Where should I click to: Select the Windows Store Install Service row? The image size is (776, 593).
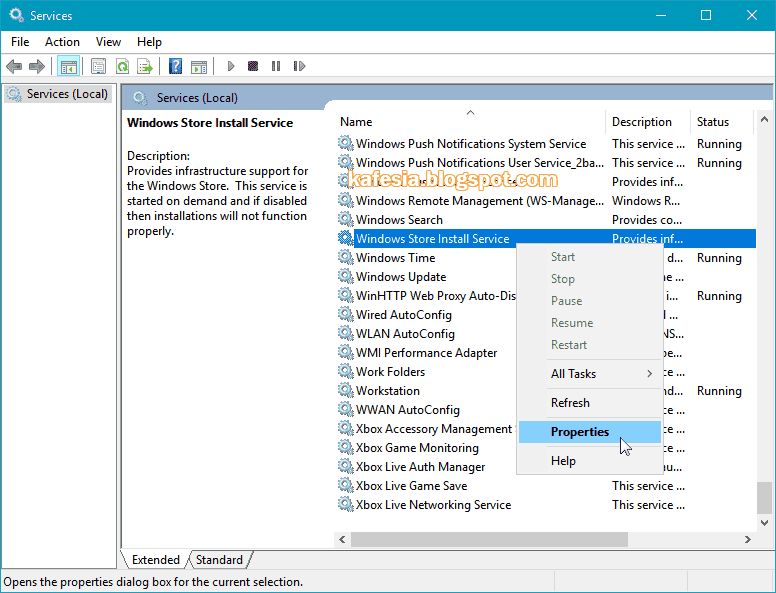(546, 239)
